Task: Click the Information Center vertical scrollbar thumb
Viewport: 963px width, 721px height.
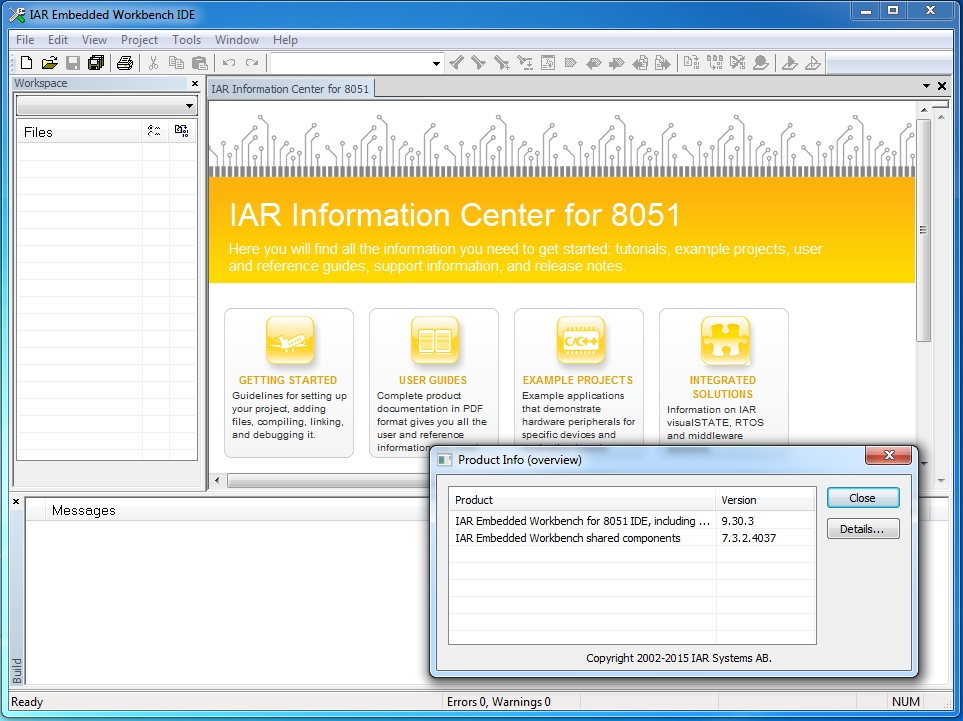Action: (x=923, y=230)
